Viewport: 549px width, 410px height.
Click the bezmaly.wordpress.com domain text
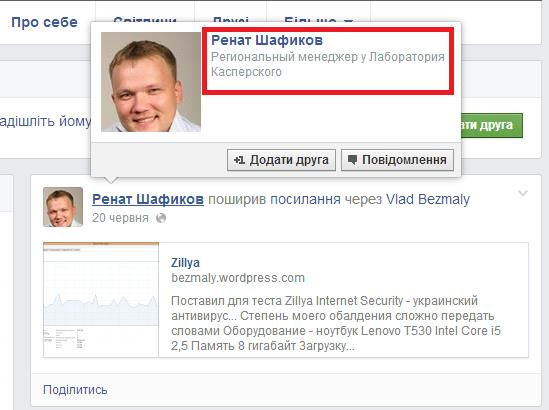coord(238,278)
